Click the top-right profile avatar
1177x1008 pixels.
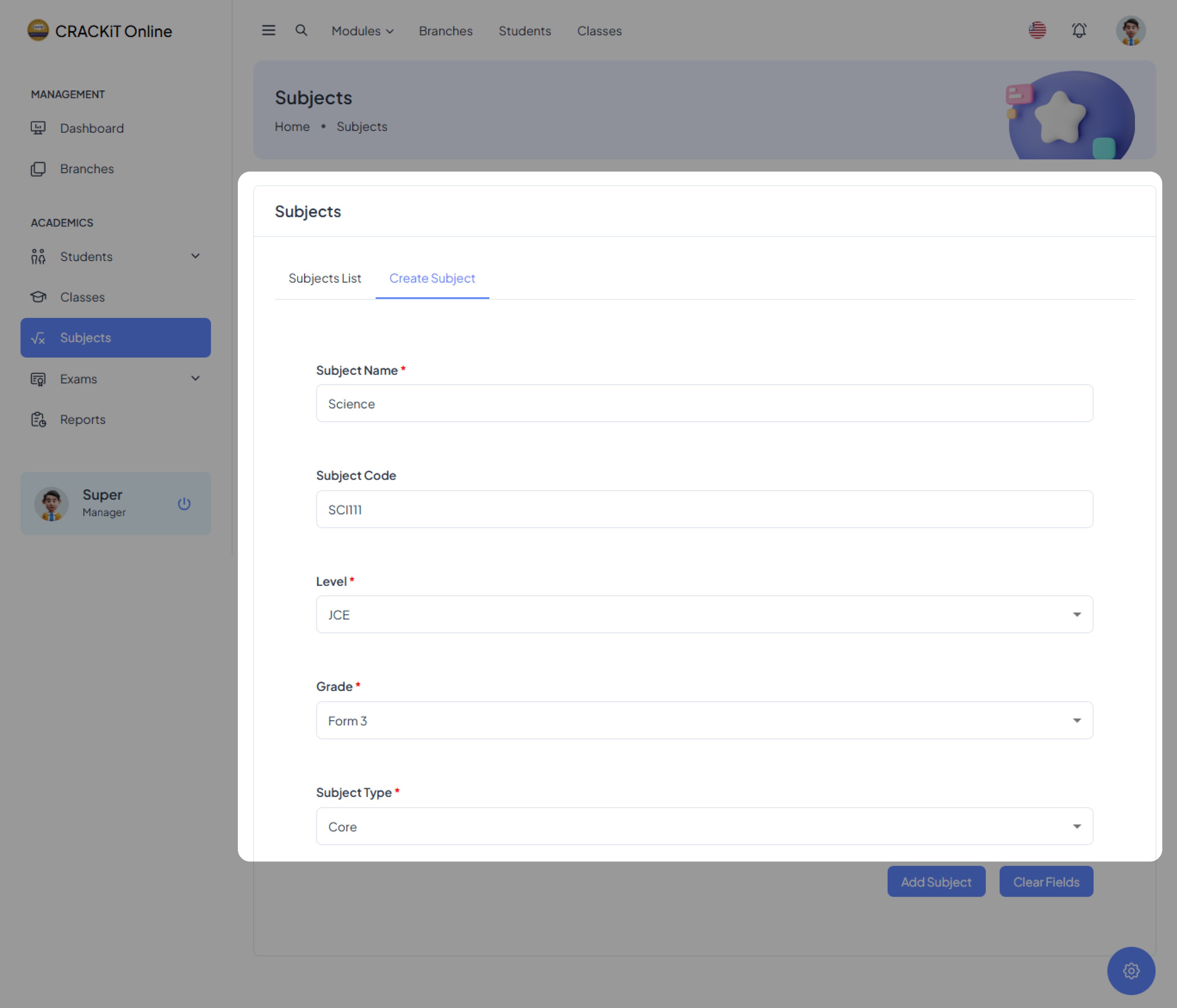(x=1130, y=31)
